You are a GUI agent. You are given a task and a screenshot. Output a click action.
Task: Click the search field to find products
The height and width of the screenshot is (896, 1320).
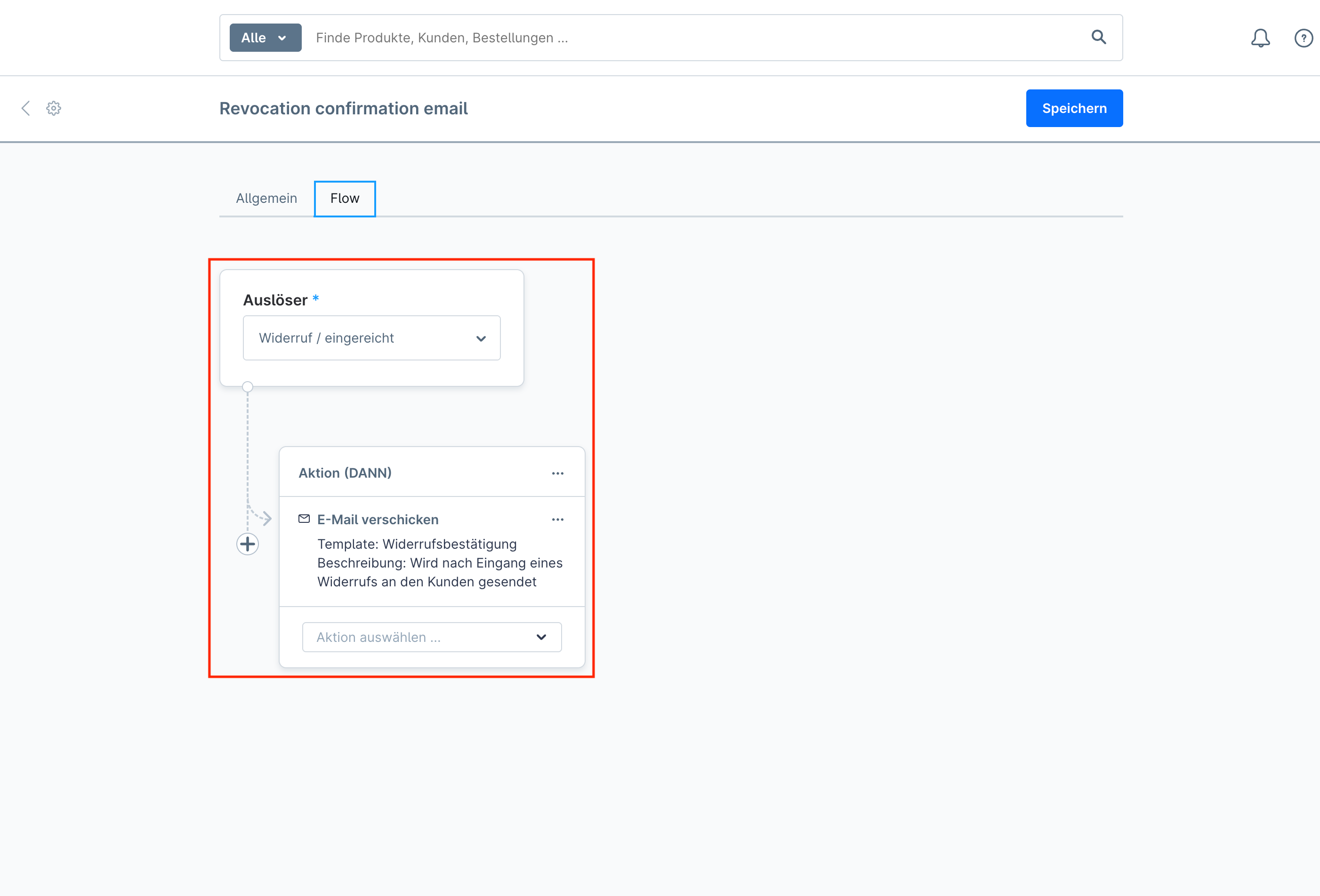[x=682, y=38]
